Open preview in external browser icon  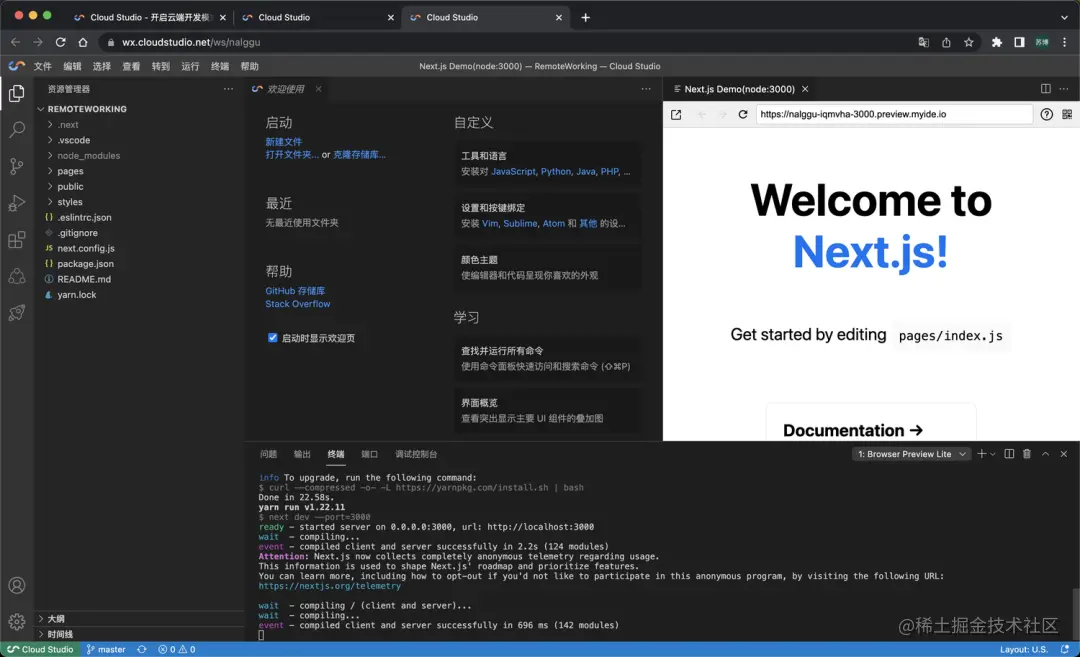[676, 114]
